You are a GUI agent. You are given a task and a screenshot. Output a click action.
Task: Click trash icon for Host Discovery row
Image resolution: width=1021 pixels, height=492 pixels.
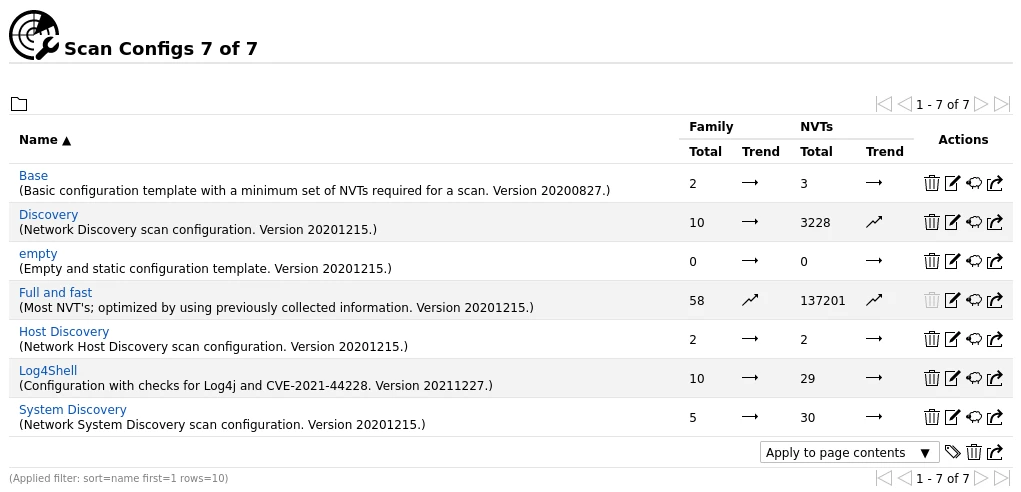tap(931, 339)
